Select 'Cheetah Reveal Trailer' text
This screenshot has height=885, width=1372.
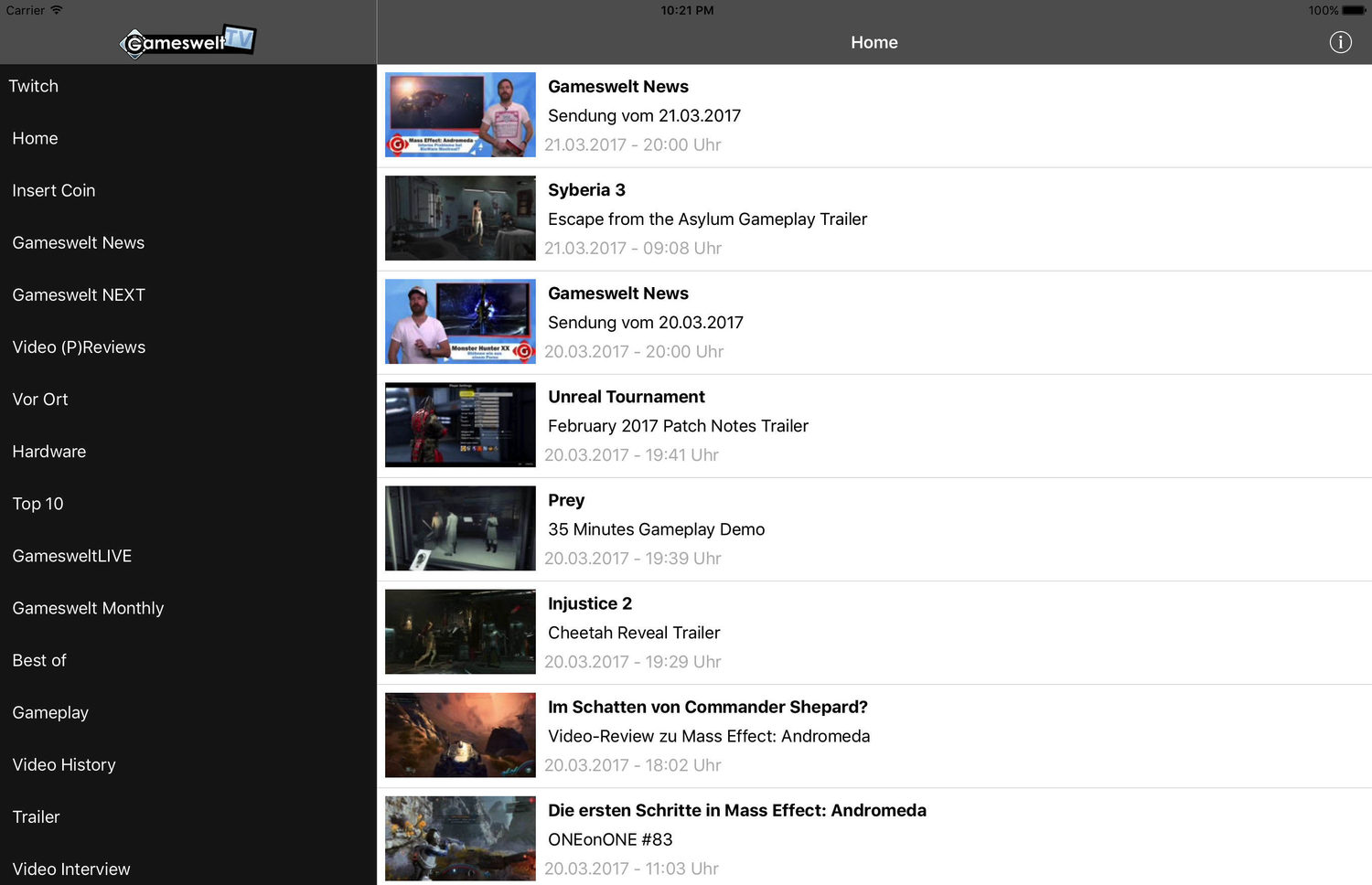point(634,633)
